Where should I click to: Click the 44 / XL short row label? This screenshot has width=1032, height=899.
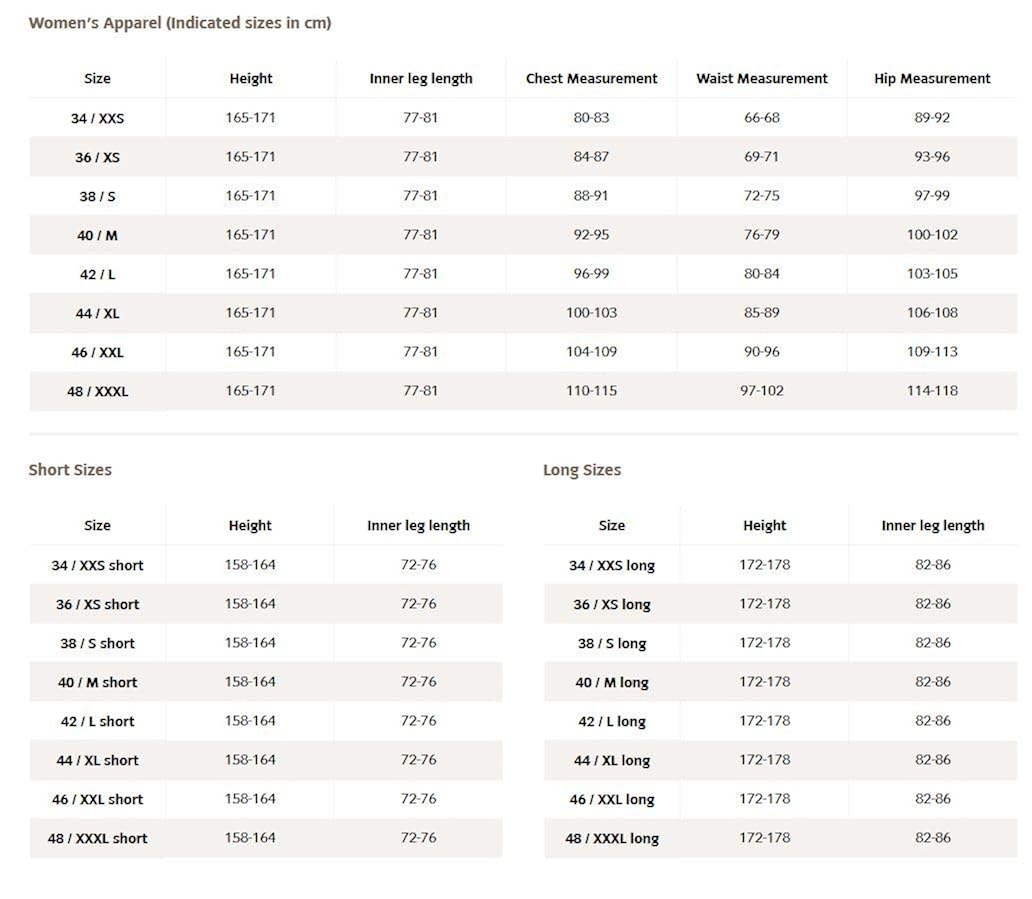[x=98, y=761]
